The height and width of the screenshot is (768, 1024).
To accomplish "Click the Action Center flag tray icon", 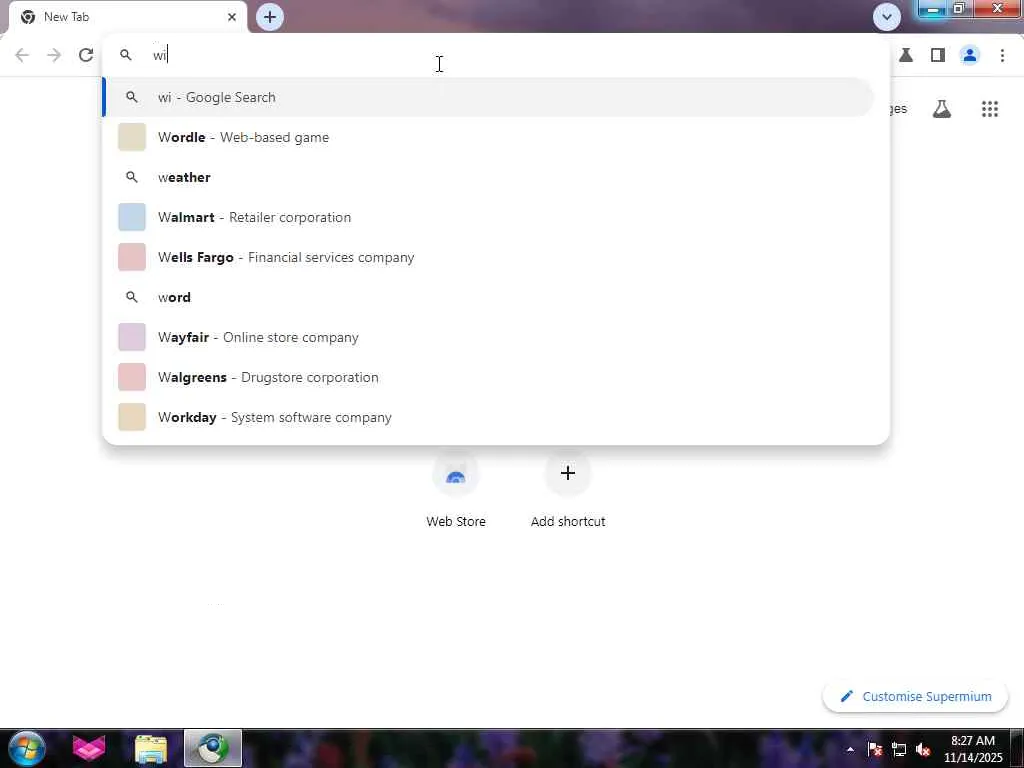I will pyautogui.click(x=875, y=749).
